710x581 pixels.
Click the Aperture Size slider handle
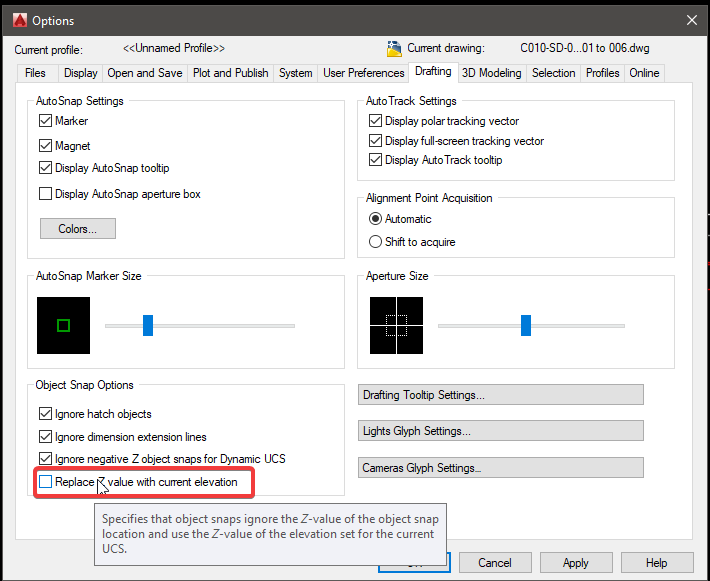(x=525, y=325)
